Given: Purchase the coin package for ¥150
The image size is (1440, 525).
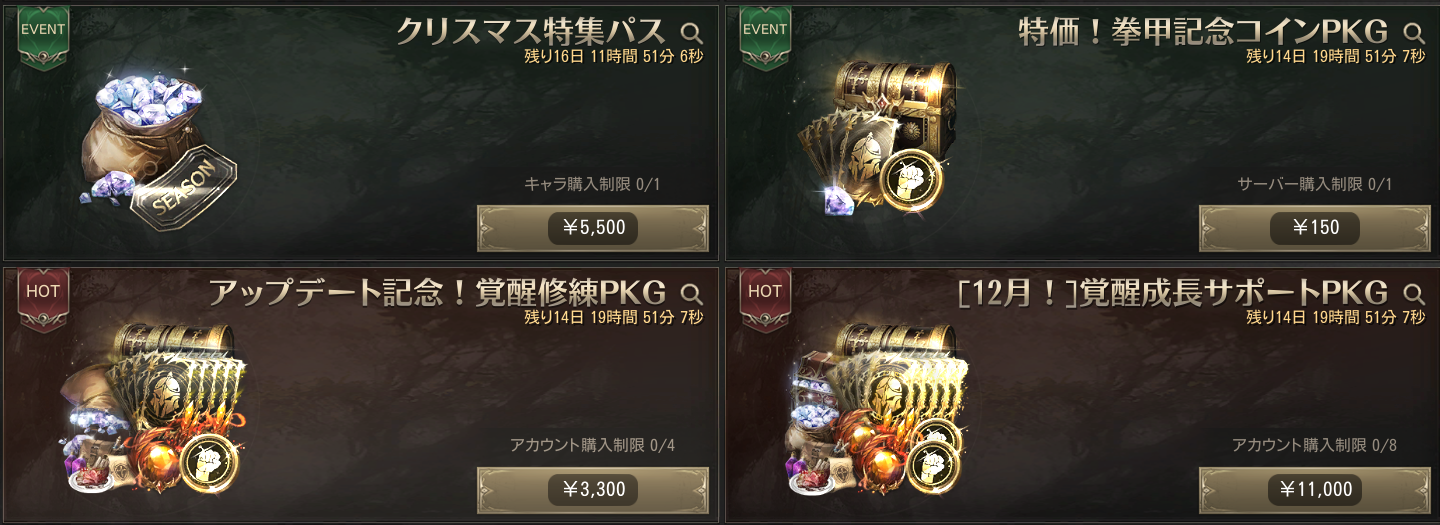Looking at the screenshot, I should click(x=1315, y=228).
